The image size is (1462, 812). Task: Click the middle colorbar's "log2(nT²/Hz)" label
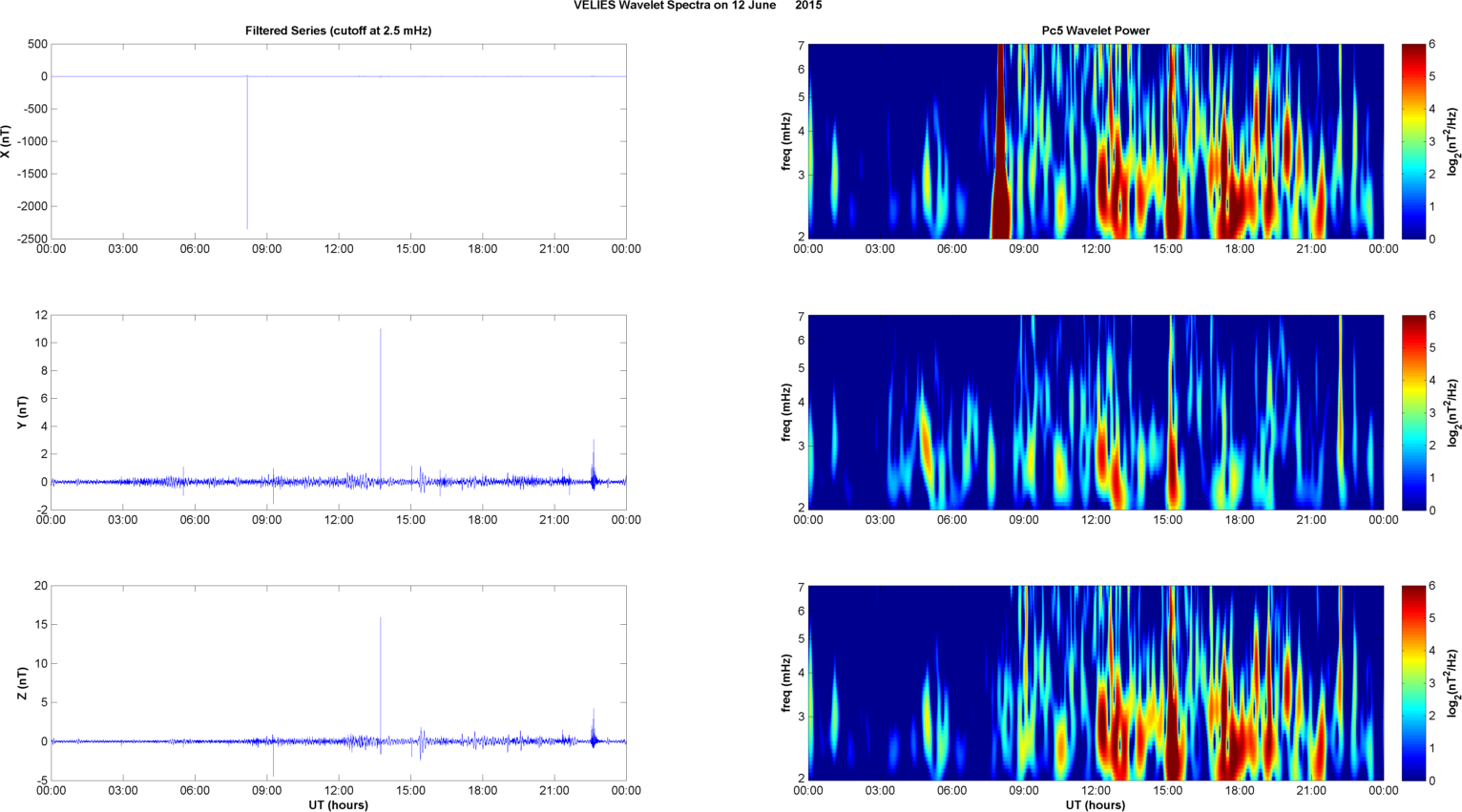(x=1452, y=412)
